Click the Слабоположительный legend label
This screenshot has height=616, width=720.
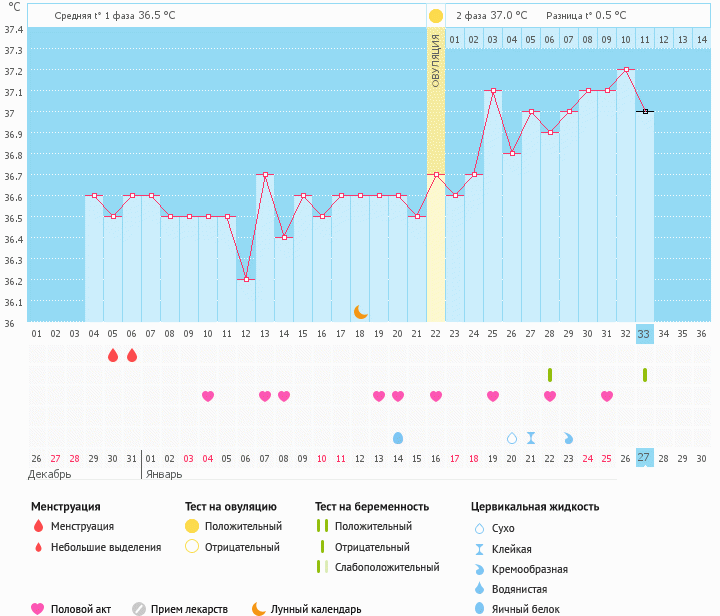click(387, 567)
